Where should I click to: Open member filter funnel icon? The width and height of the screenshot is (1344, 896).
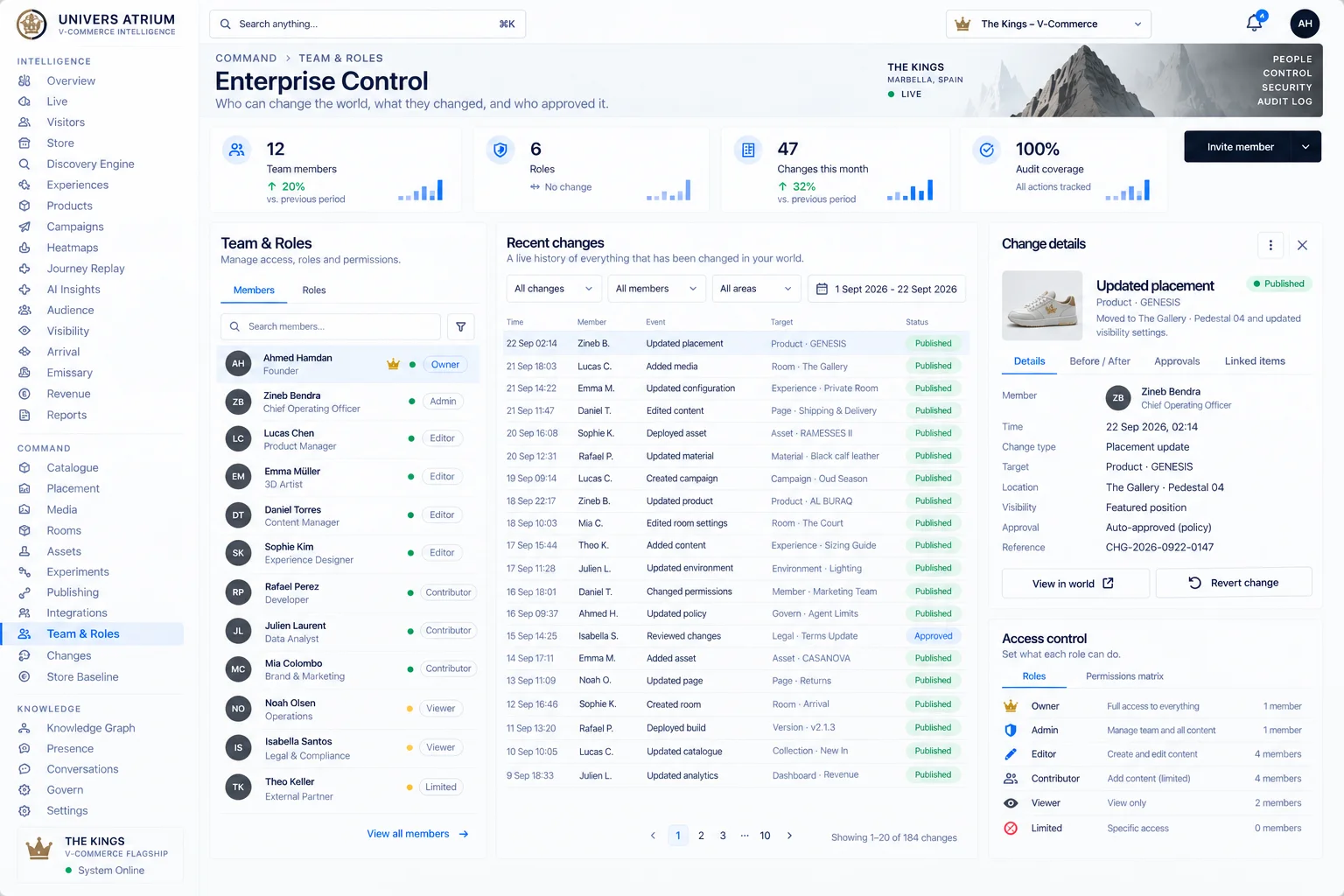click(461, 326)
